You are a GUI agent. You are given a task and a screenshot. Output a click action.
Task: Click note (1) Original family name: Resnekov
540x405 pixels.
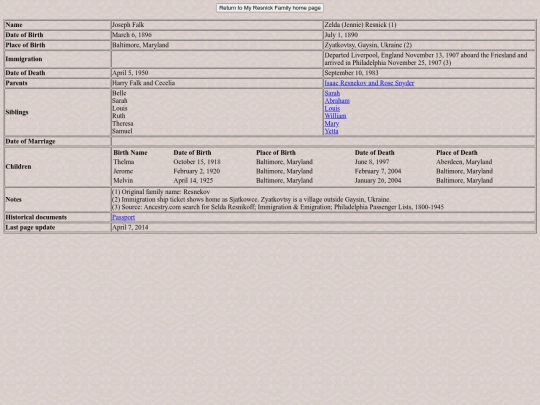click(x=161, y=192)
